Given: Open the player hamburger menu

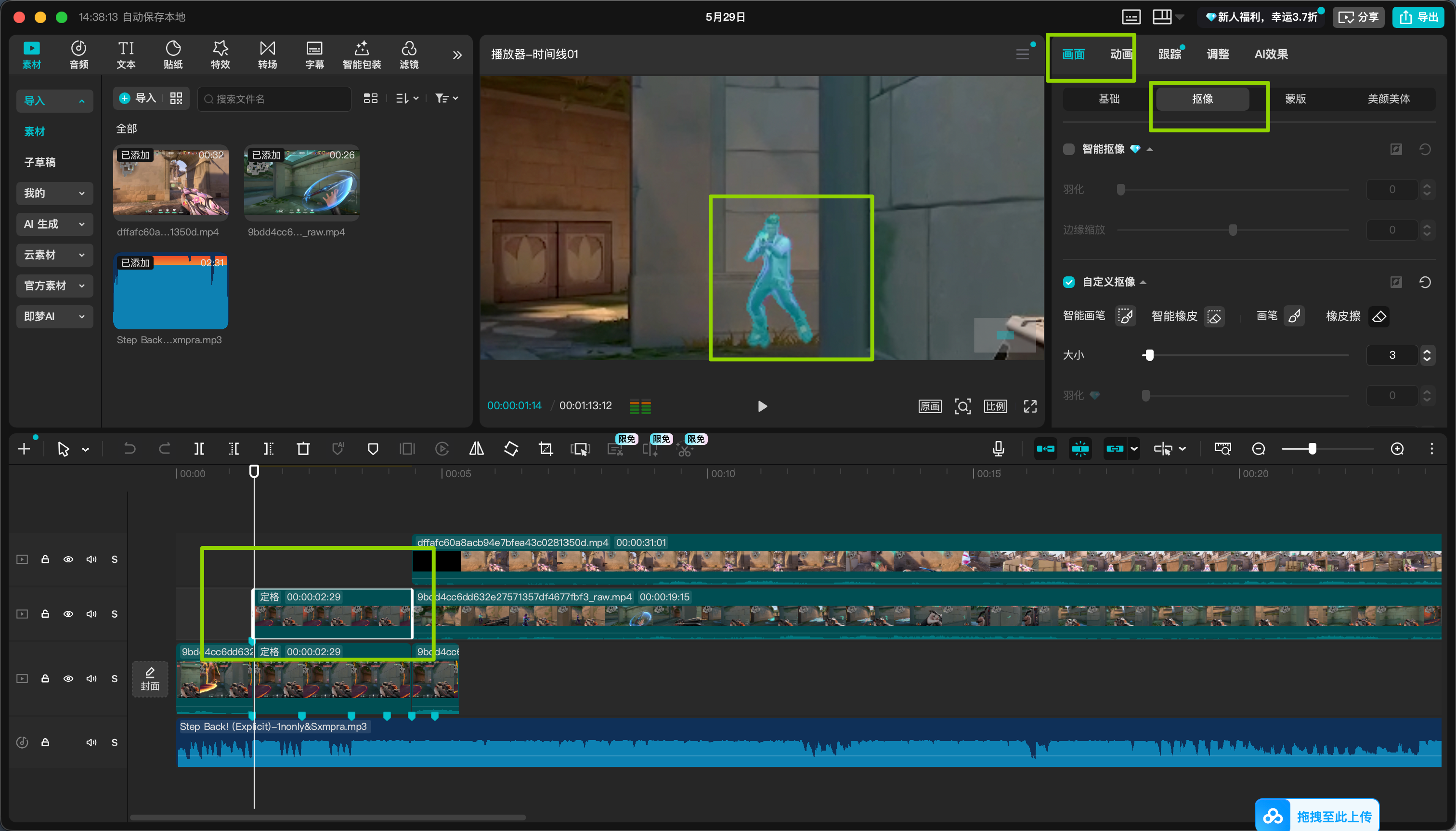Looking at the screenshot, I should pos(1023,54).
